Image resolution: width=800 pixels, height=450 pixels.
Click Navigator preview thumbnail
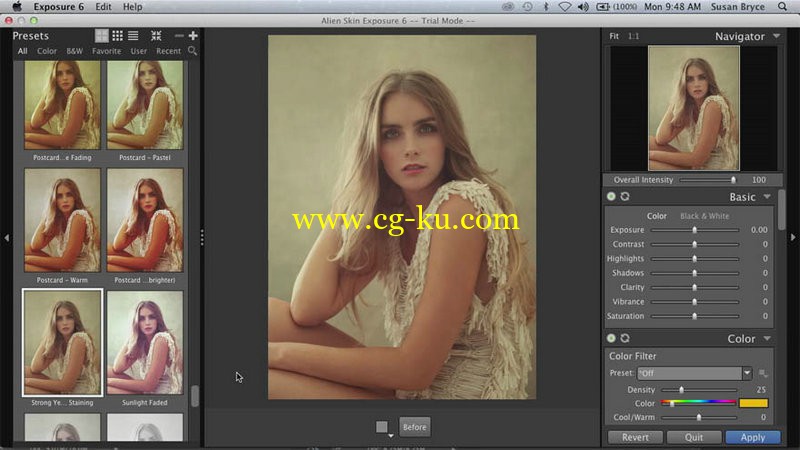[x=694, y=108]
